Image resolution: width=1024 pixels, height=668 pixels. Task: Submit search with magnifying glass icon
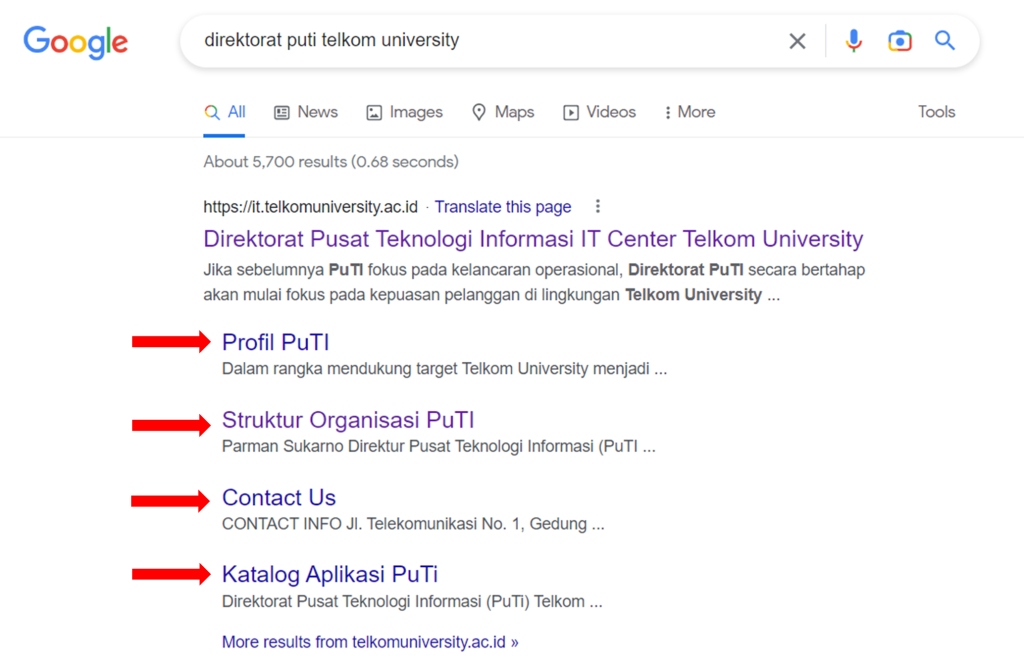pyautogui.click(x=944, y=40)
